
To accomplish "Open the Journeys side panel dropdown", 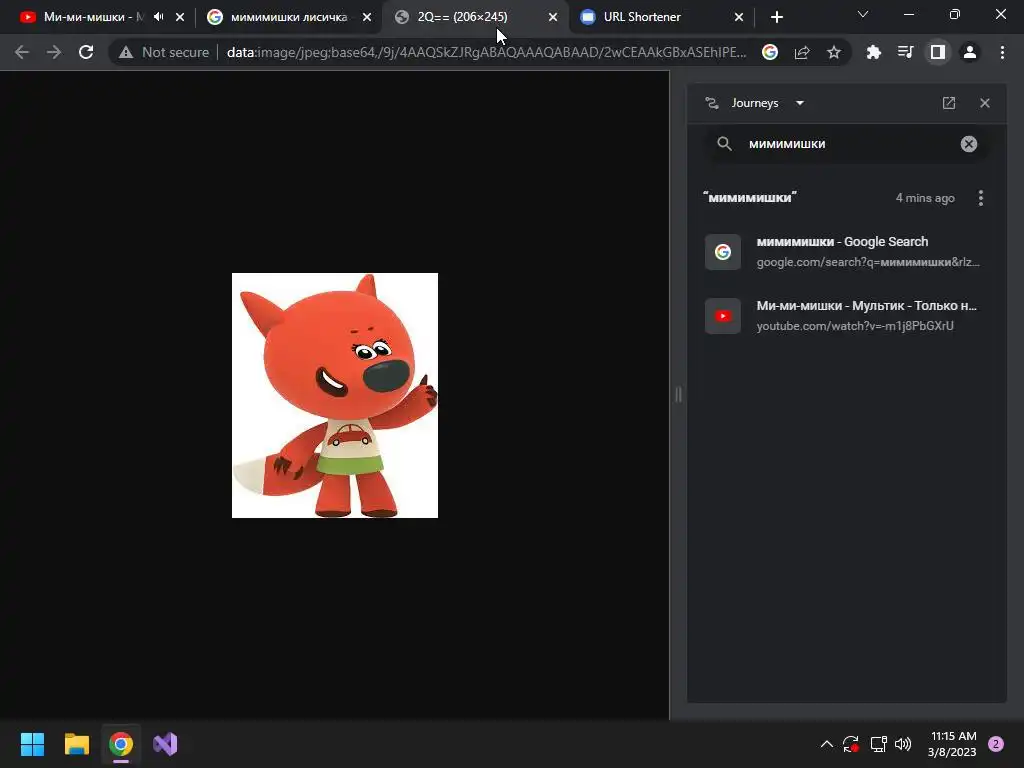I will [799, 103].
